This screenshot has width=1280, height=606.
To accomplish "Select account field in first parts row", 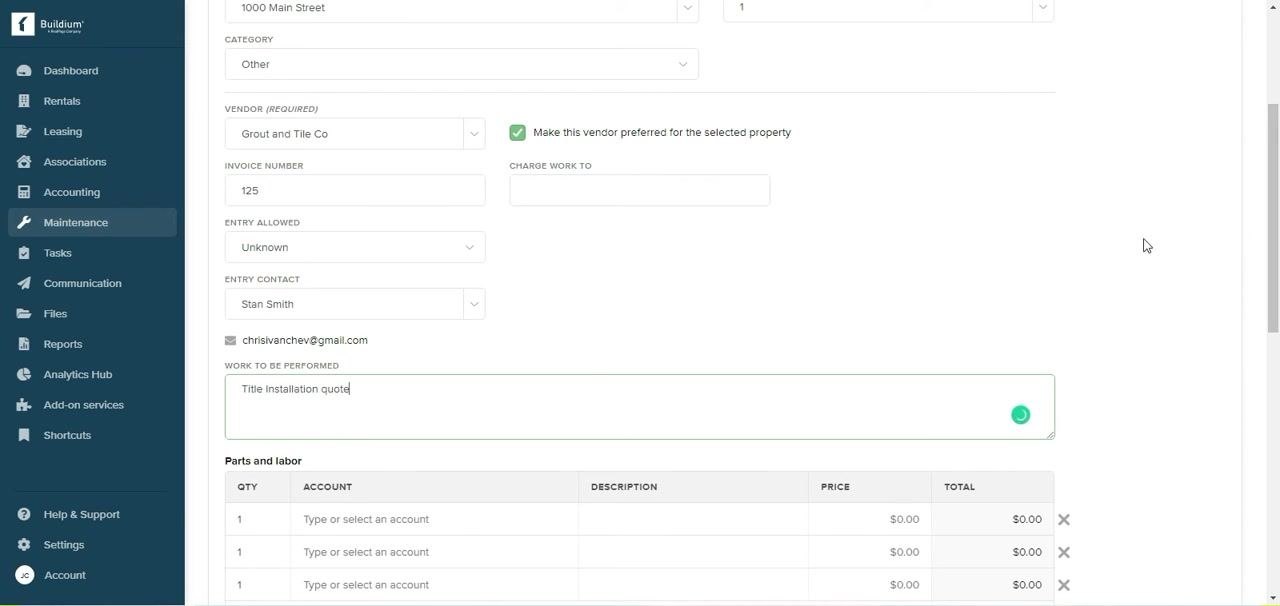I will pyautogui.click(x=434, y=520).
